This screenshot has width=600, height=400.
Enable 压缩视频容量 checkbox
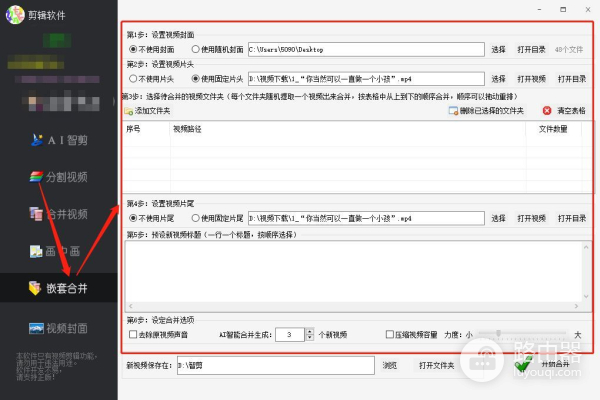coord(390,335)
